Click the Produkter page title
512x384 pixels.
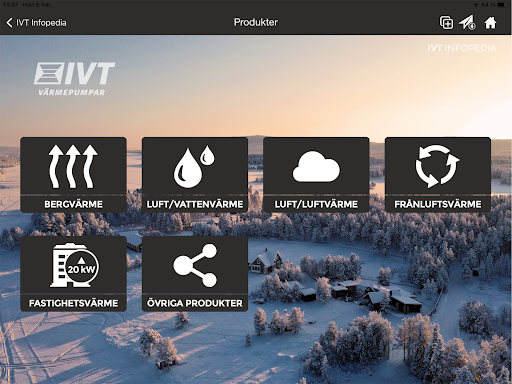coord(256,22)
